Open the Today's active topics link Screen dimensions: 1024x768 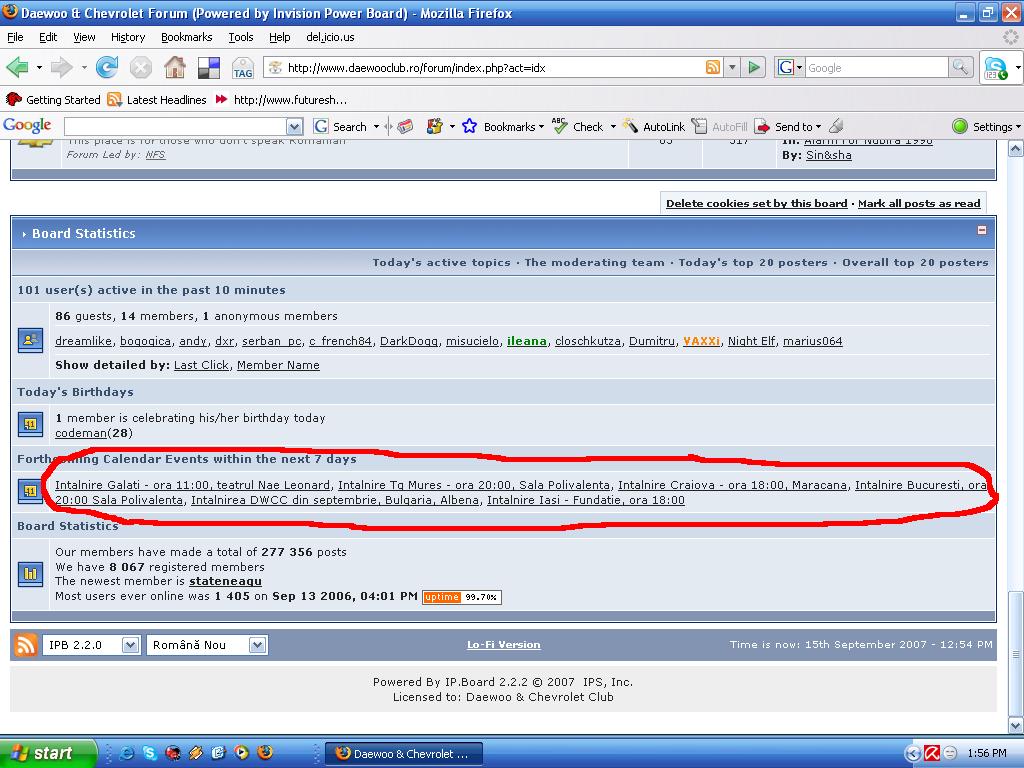click(x=441, y=262)
